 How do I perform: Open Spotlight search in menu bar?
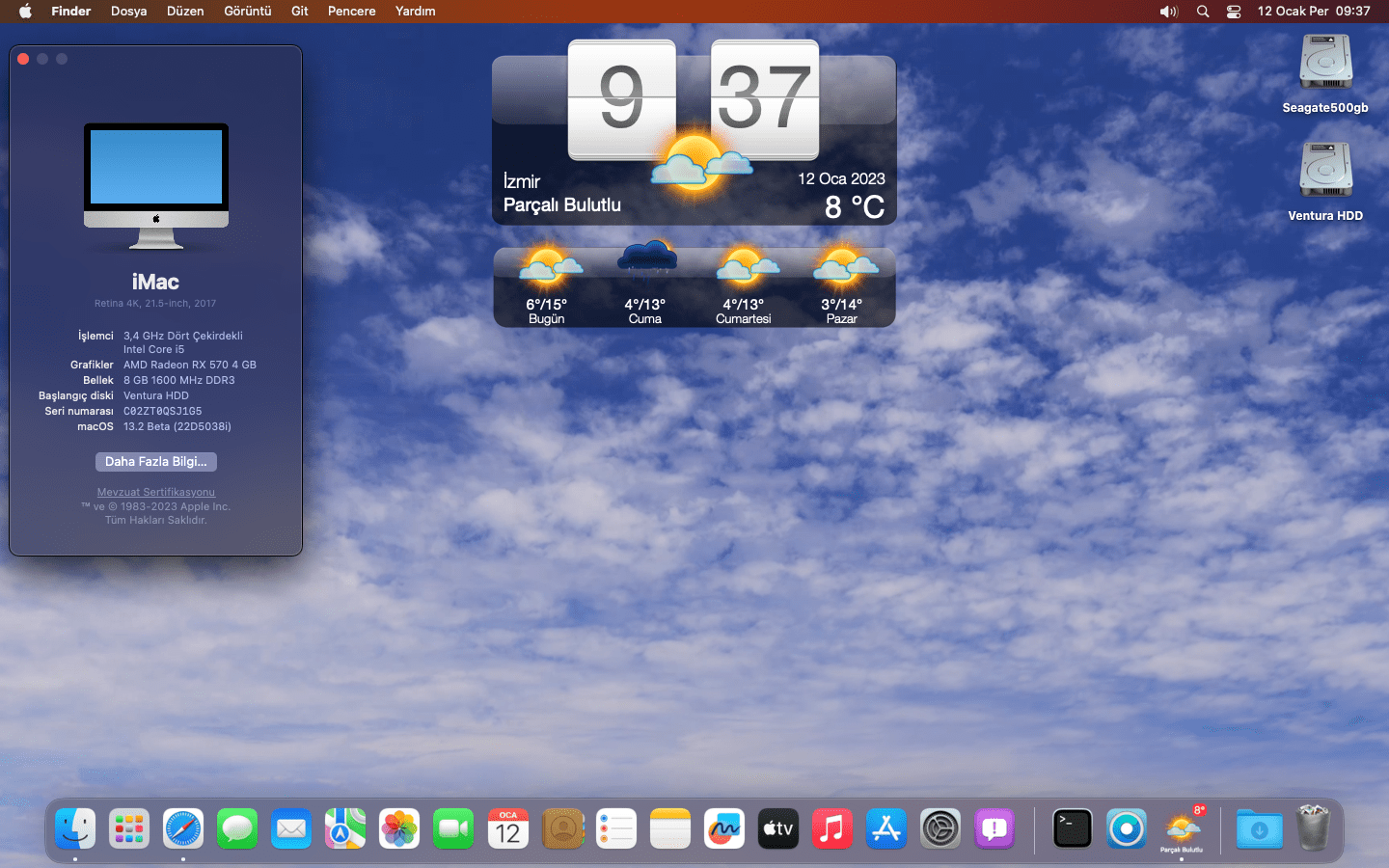point(1203,12)
